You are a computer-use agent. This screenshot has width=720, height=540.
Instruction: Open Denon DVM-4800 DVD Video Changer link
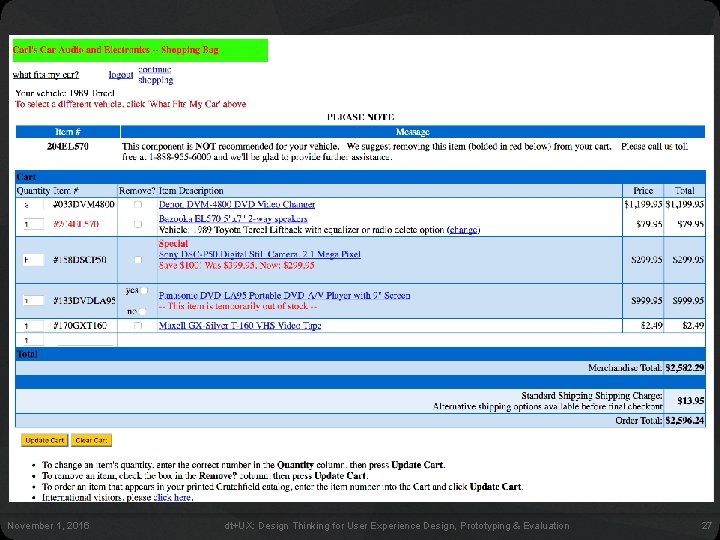pyautogui.click(x=237, y=204)
